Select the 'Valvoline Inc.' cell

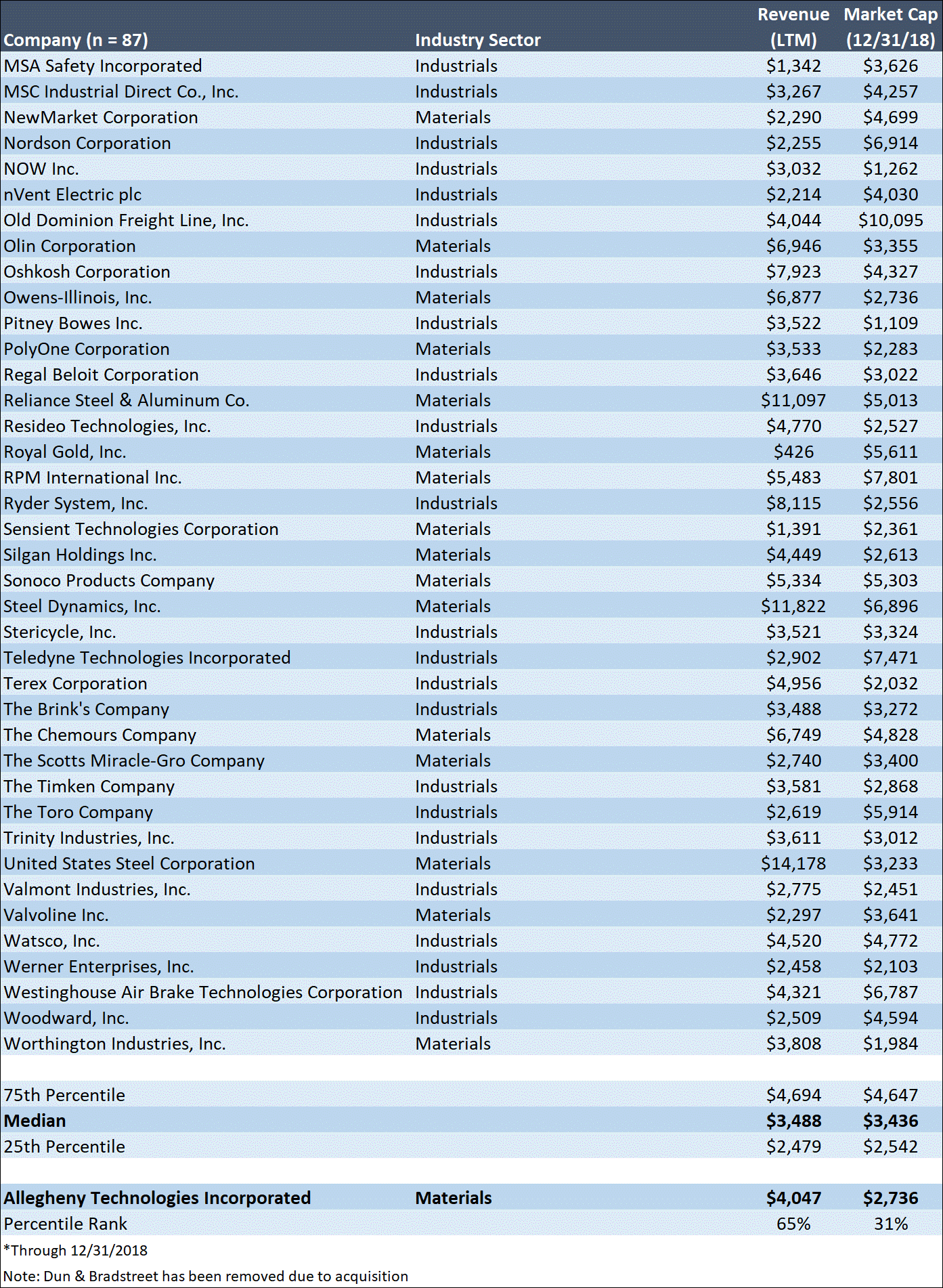click(x=56, y=915)
